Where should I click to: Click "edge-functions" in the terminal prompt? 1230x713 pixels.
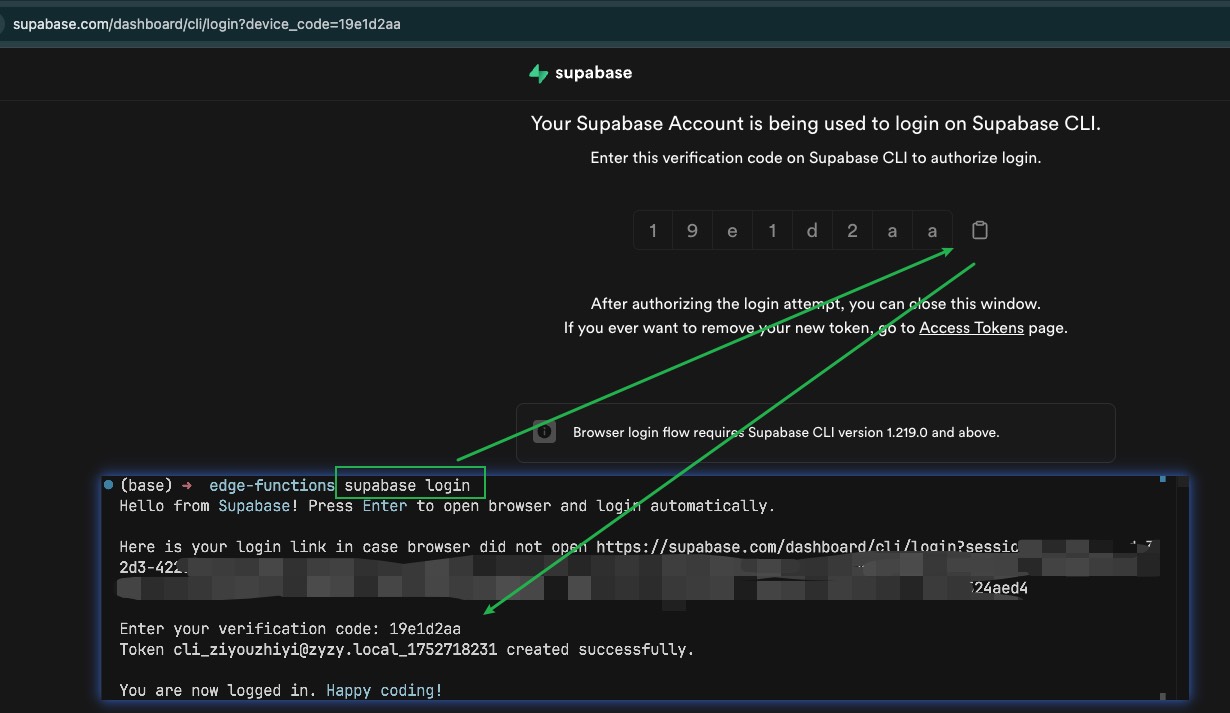272,486
